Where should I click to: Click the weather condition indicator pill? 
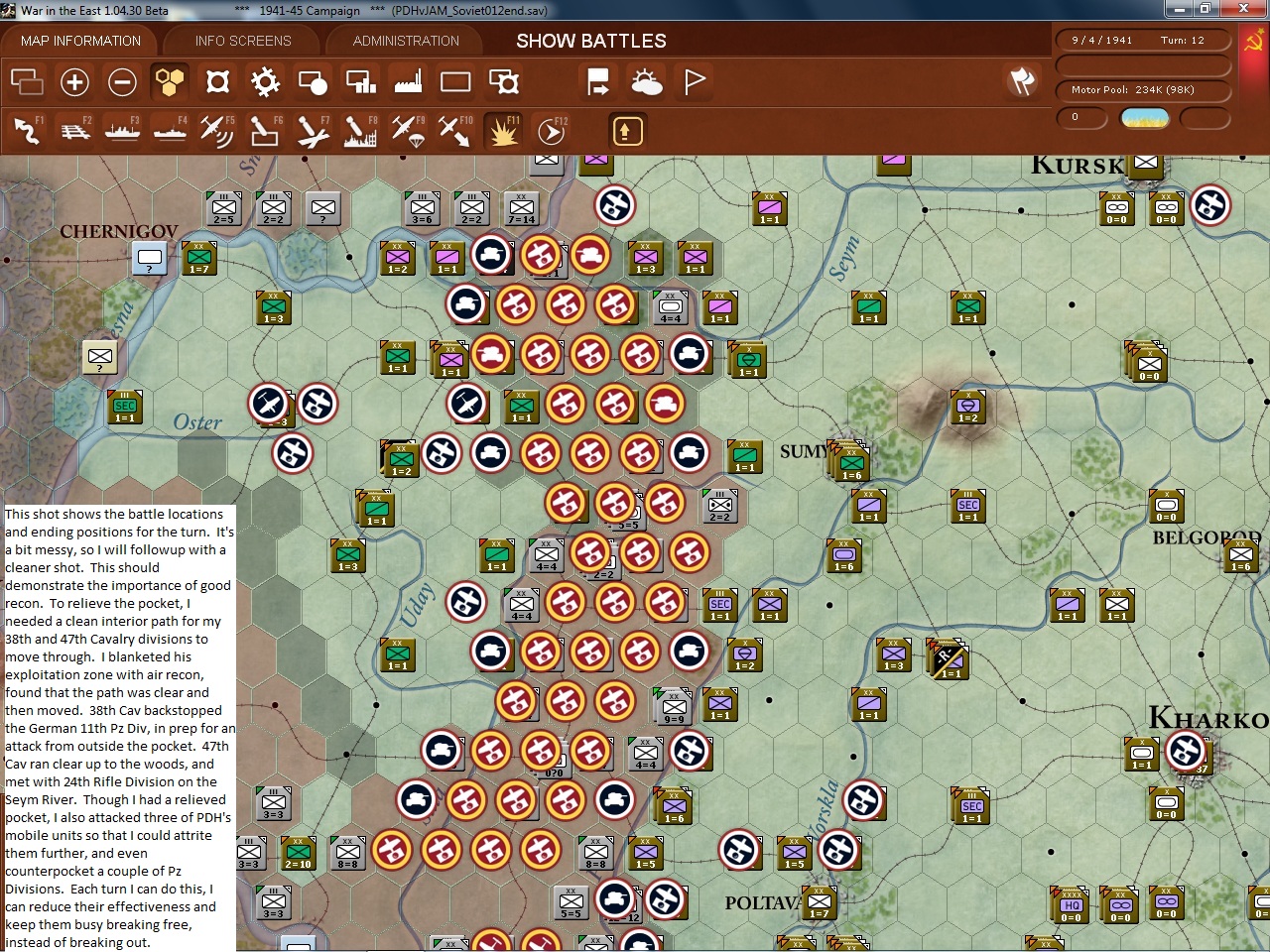tap(1144, 118)
